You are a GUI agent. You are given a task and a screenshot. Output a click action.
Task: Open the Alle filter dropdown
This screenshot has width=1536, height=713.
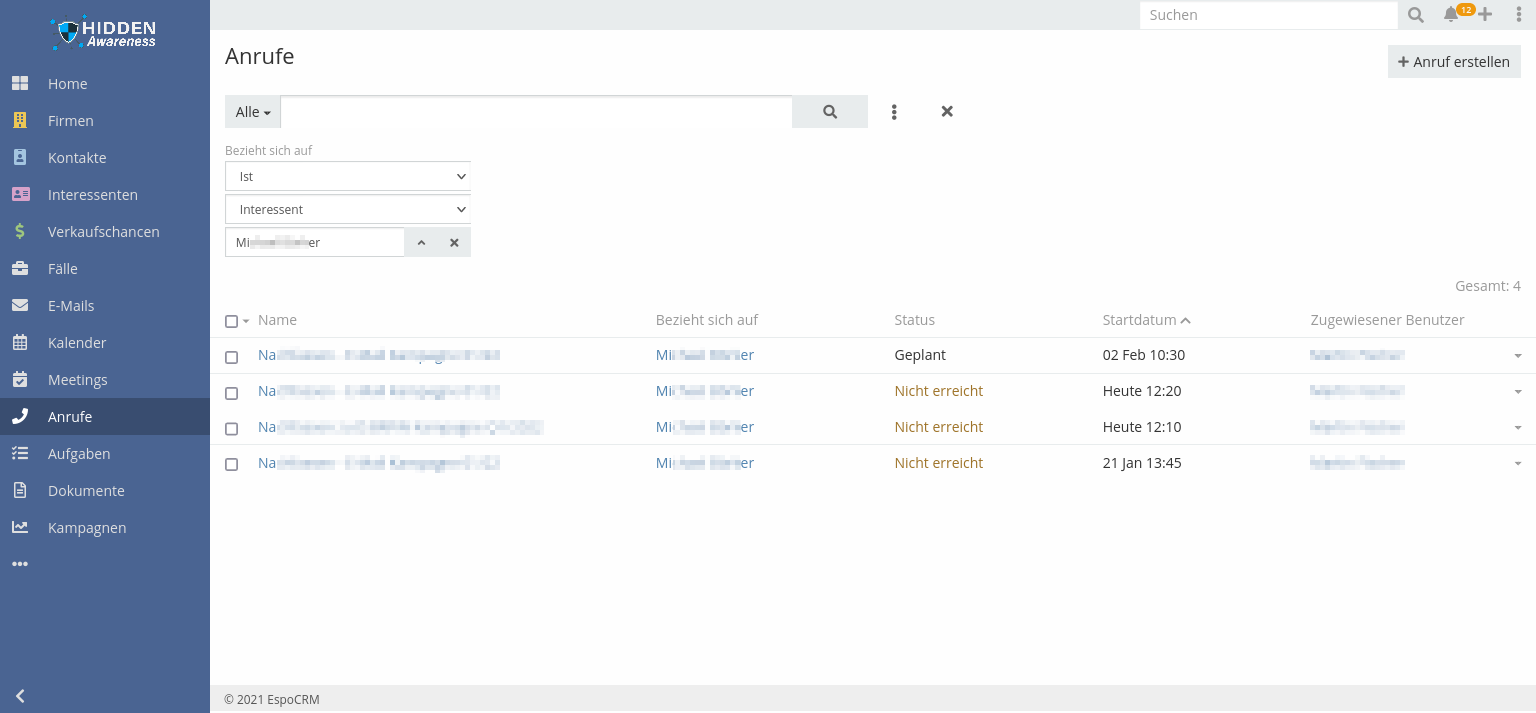click(253, 112)
